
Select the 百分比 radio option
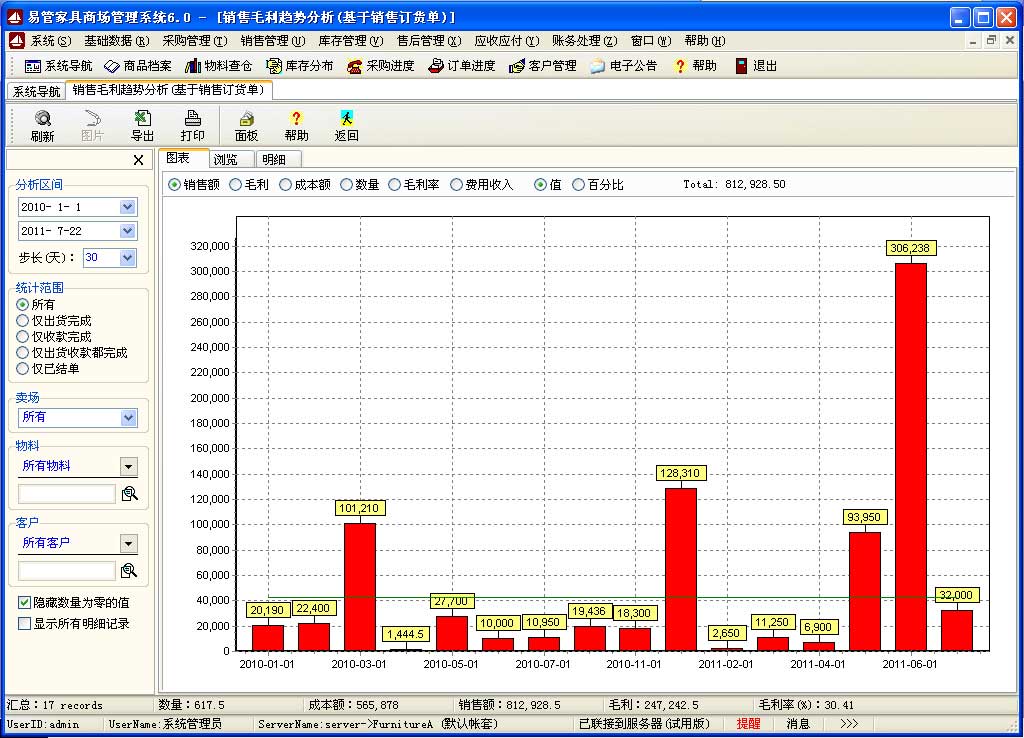point(579,185)
